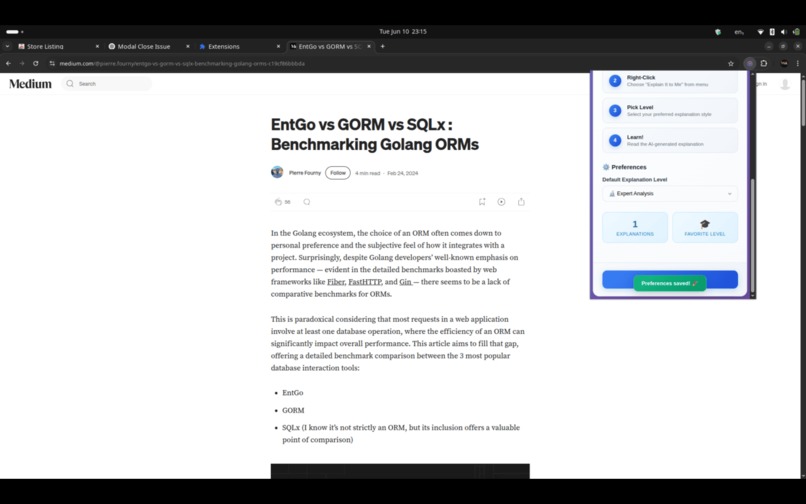Viewport: 806px width, 504px height.
Task: Go back to the previous page
Action: coord(8,63)
